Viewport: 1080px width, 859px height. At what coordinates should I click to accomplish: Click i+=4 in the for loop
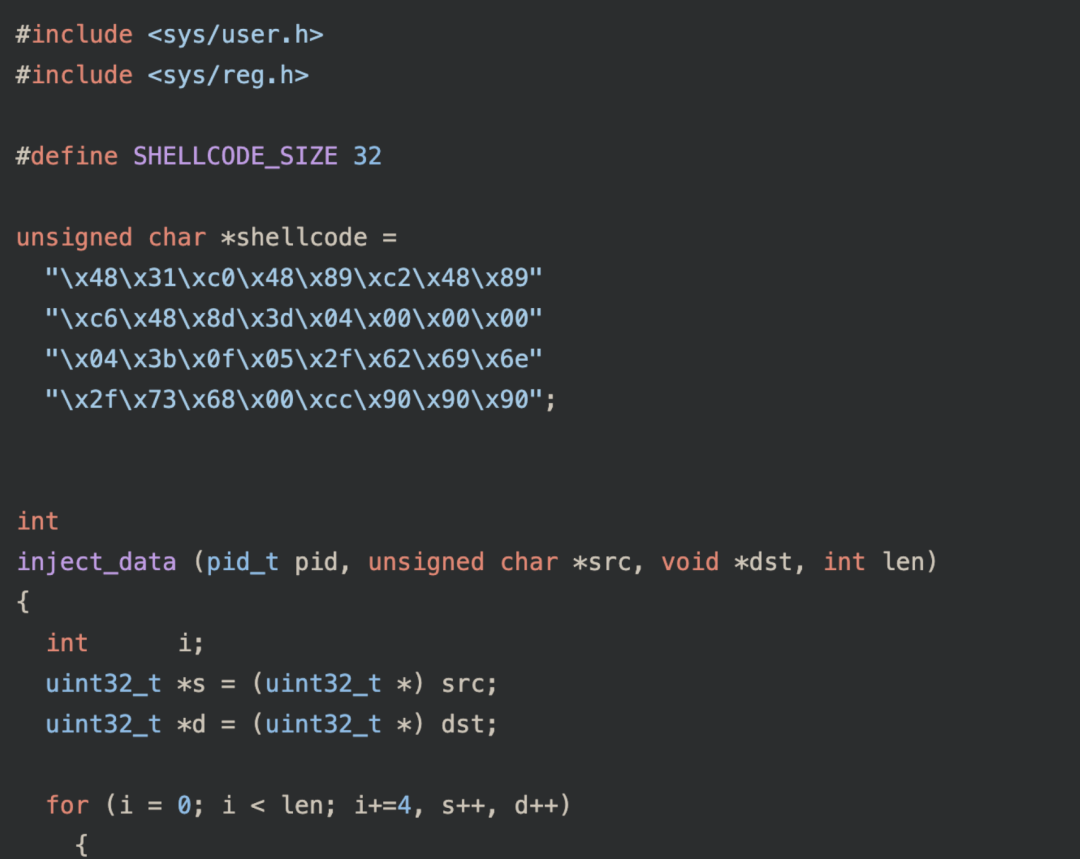(382, 805)
